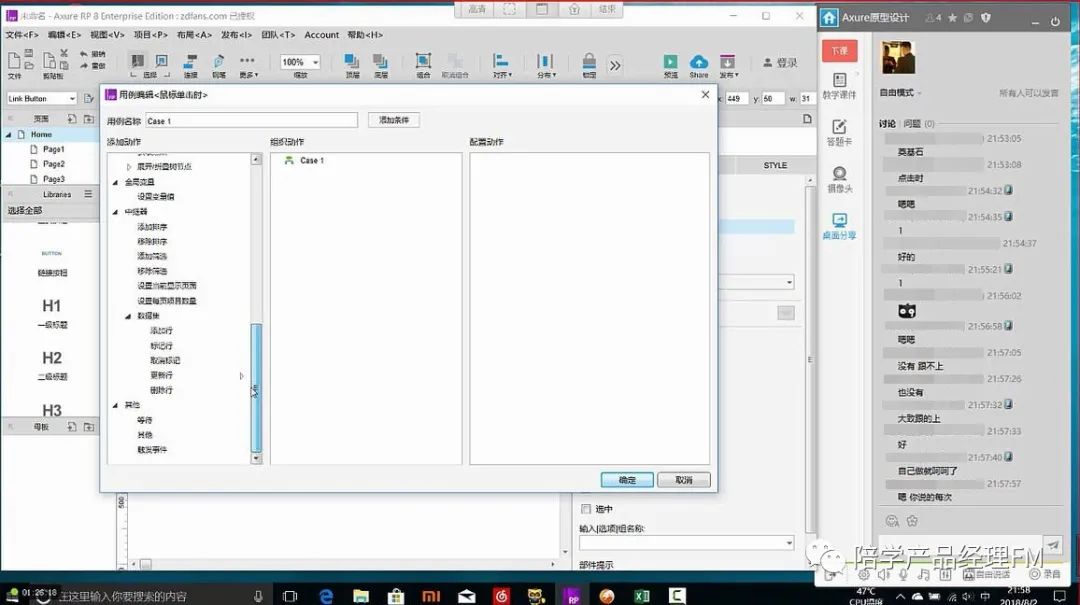Viewport: 1080px width, 605px height.
Task: Switch to the STYLE tab
Action: click(x=775, y=165)
